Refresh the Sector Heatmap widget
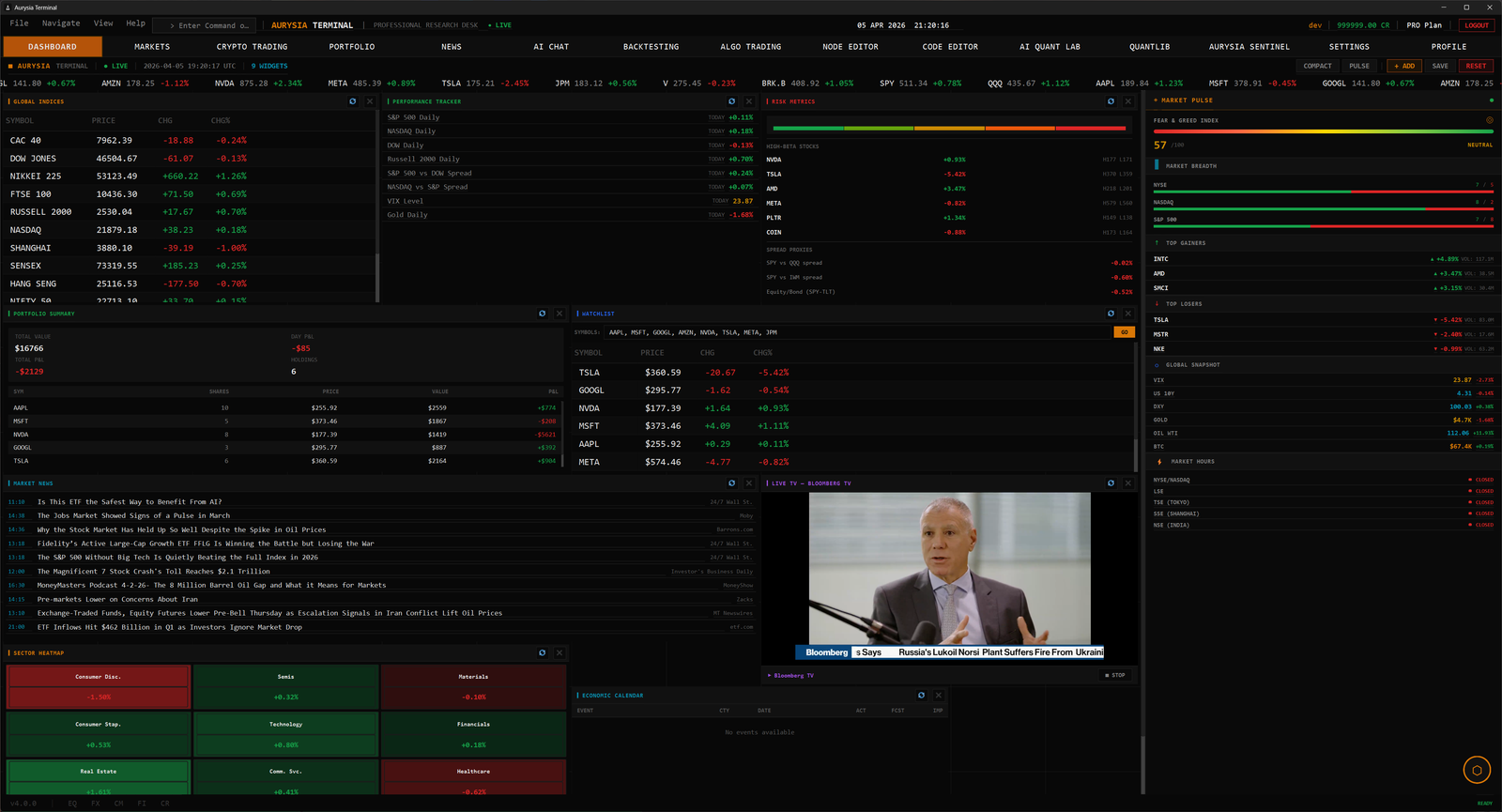This screenshot has width=1502, height=812. coord(543,652)
